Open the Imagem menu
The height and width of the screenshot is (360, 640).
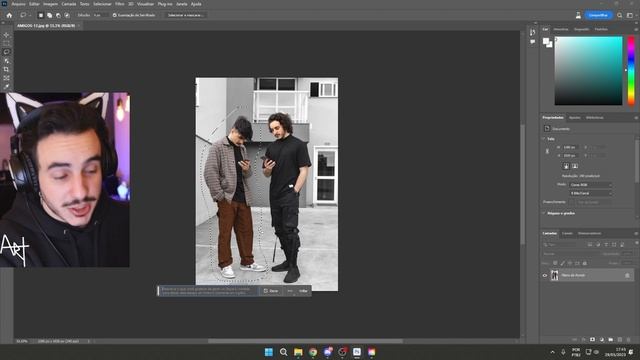point(51,4)
